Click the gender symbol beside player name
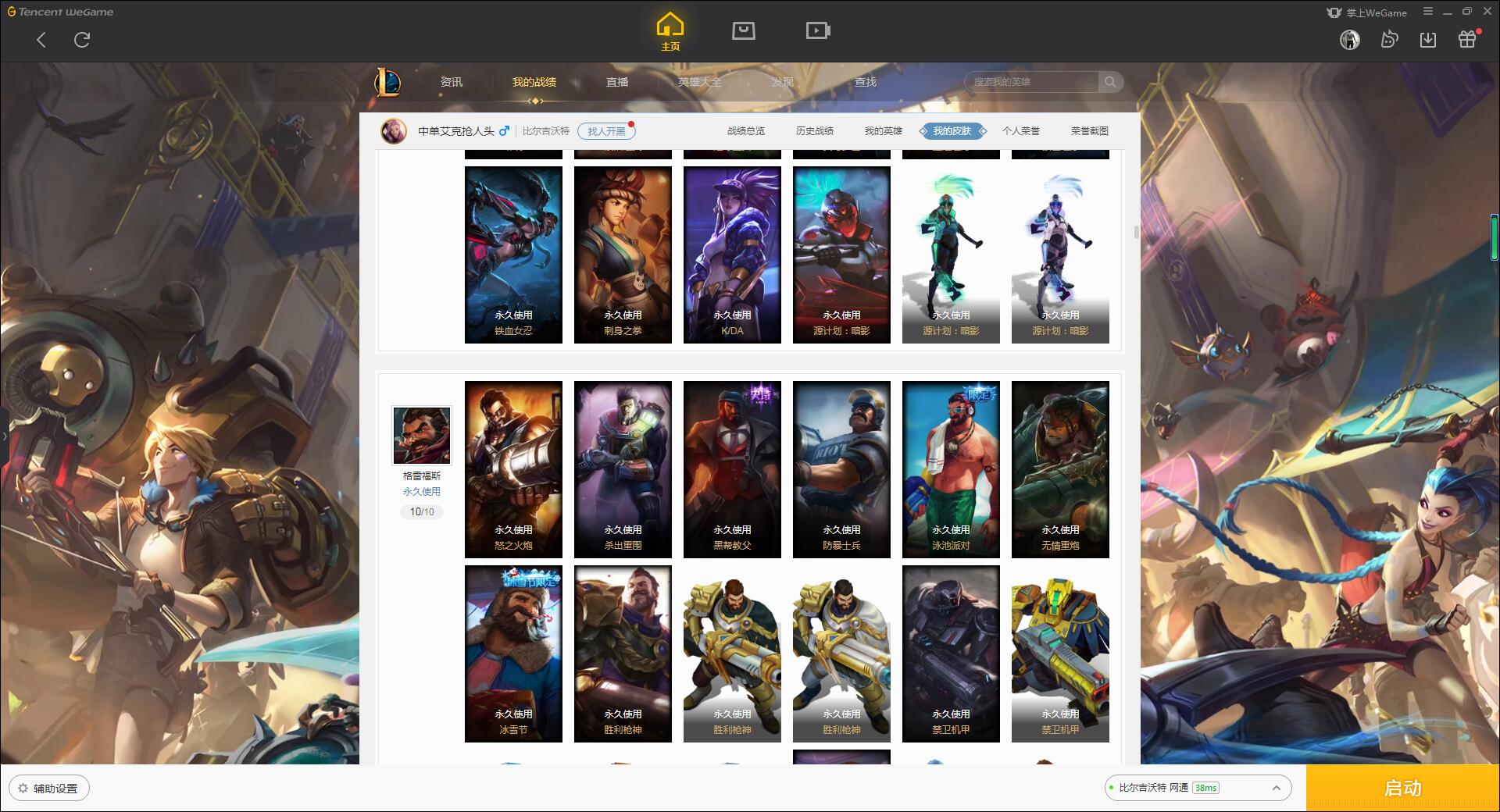1500x812 pixels. 504,130
